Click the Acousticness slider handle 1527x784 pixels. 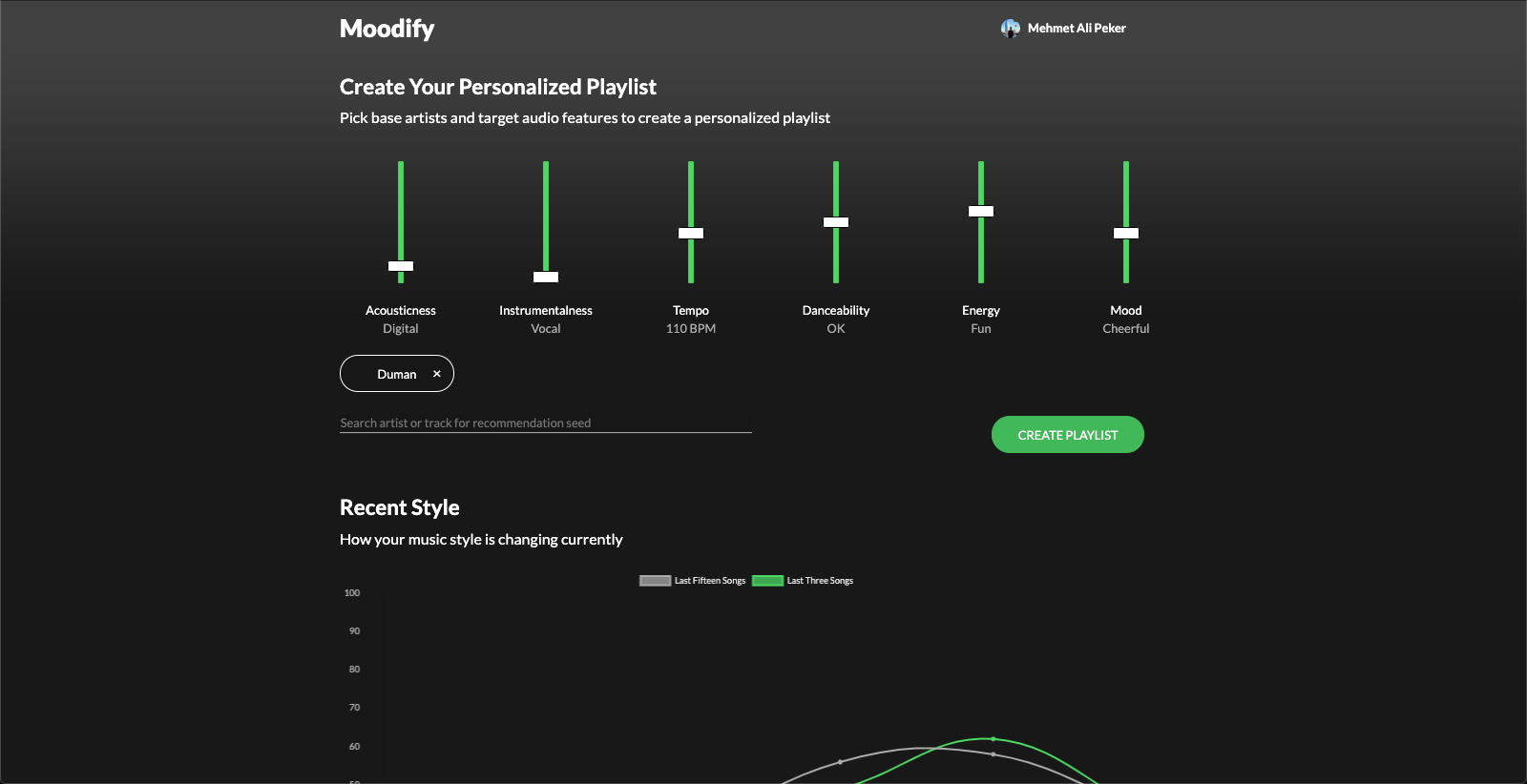coord(401,266)
